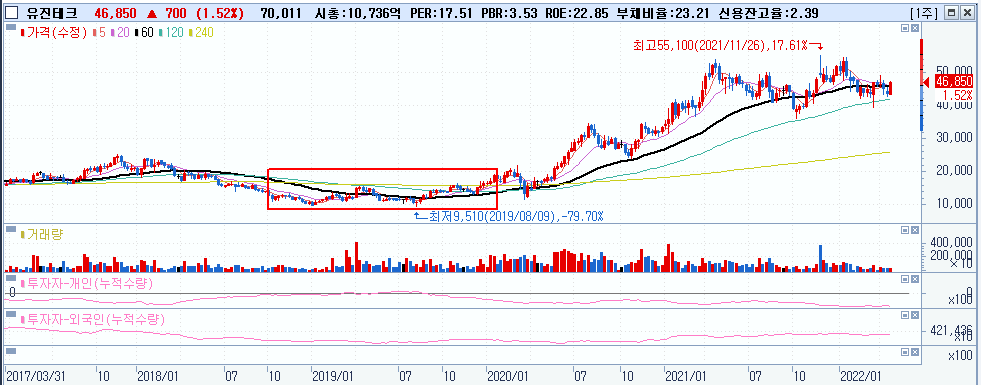Screen dimensions: 981x385
Task: Click the 2018/01 date axis label
Action: pos(159,376)
